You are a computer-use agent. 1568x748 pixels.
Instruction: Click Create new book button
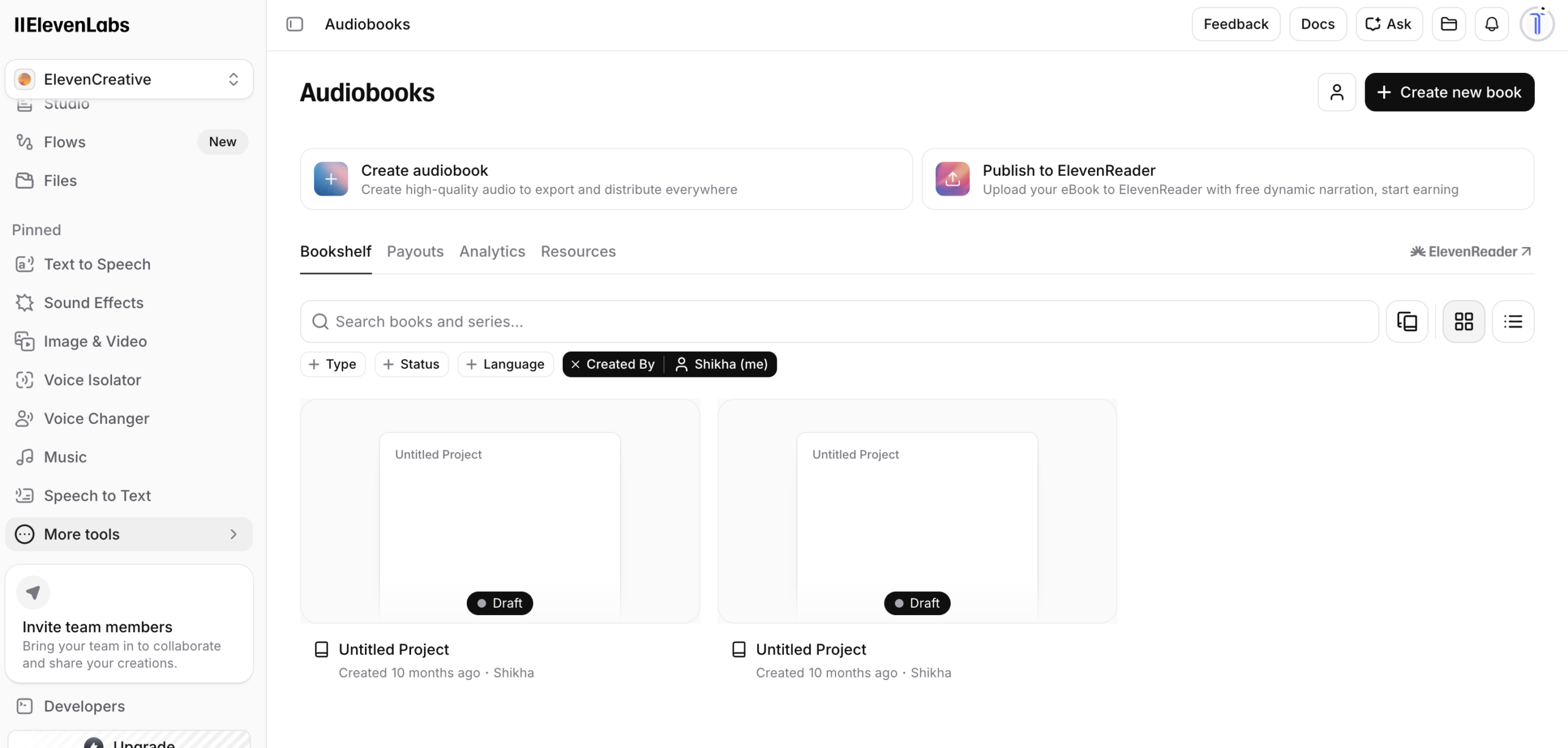pyautogui.click(x=1449, y=92)
